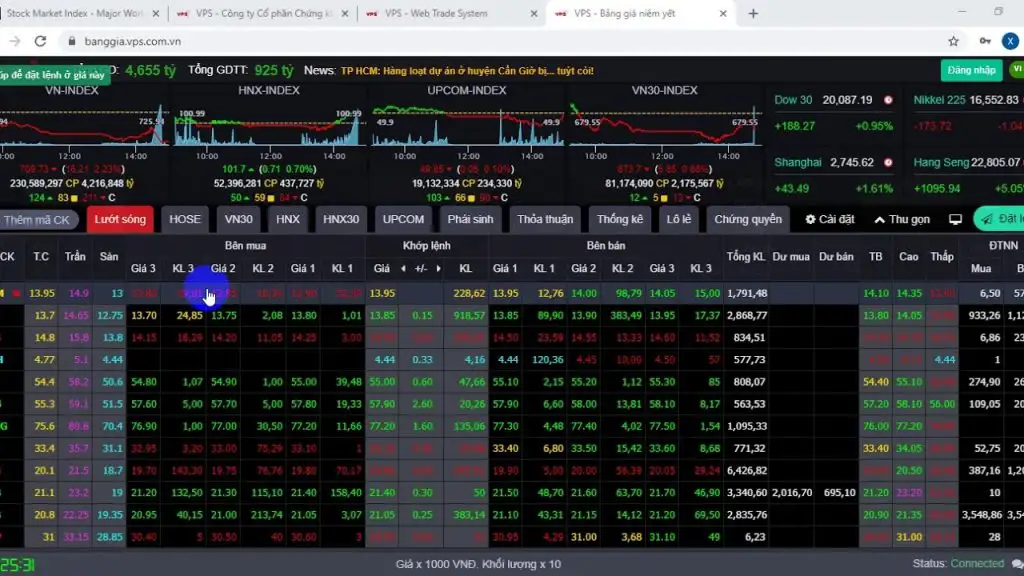Click the left arrow beside +/- column

[403, 269]
